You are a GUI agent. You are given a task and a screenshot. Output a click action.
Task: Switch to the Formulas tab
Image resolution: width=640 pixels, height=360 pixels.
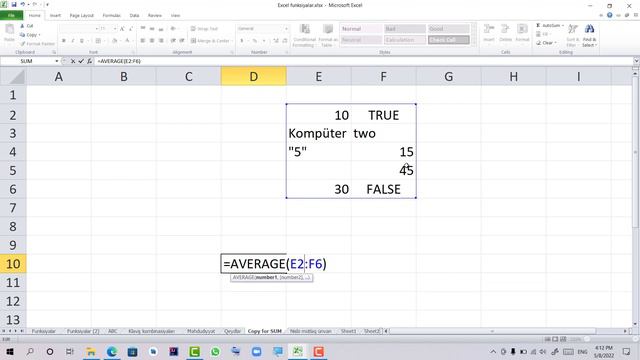click(111, 16)
